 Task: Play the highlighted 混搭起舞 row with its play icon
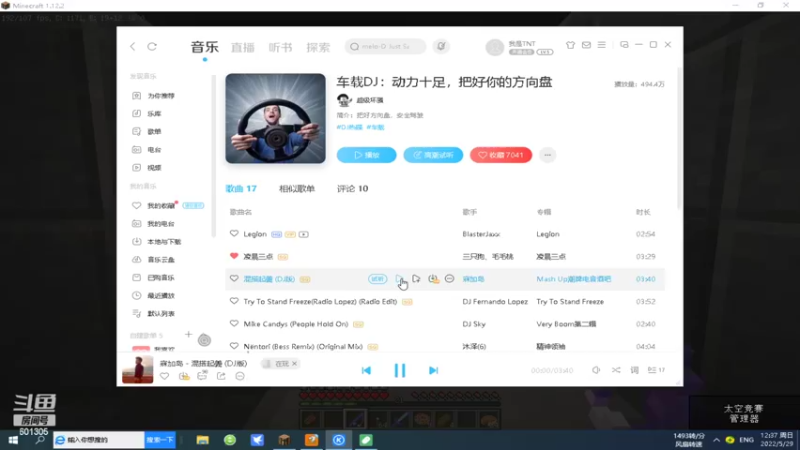click(399, 279)
